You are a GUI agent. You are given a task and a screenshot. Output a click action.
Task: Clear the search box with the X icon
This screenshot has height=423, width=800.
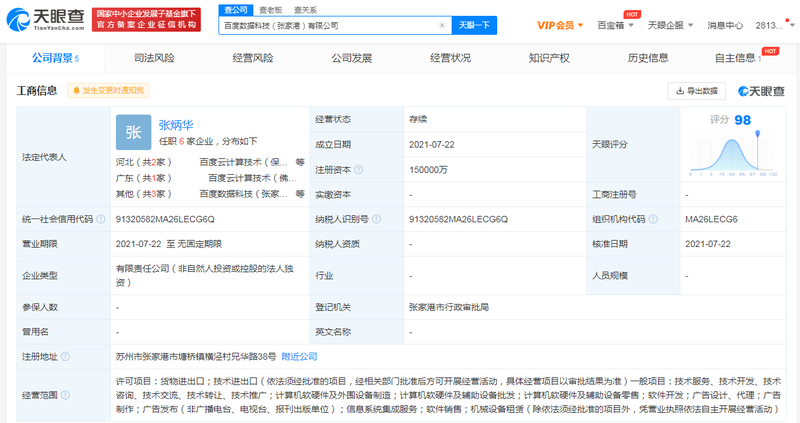442,26
